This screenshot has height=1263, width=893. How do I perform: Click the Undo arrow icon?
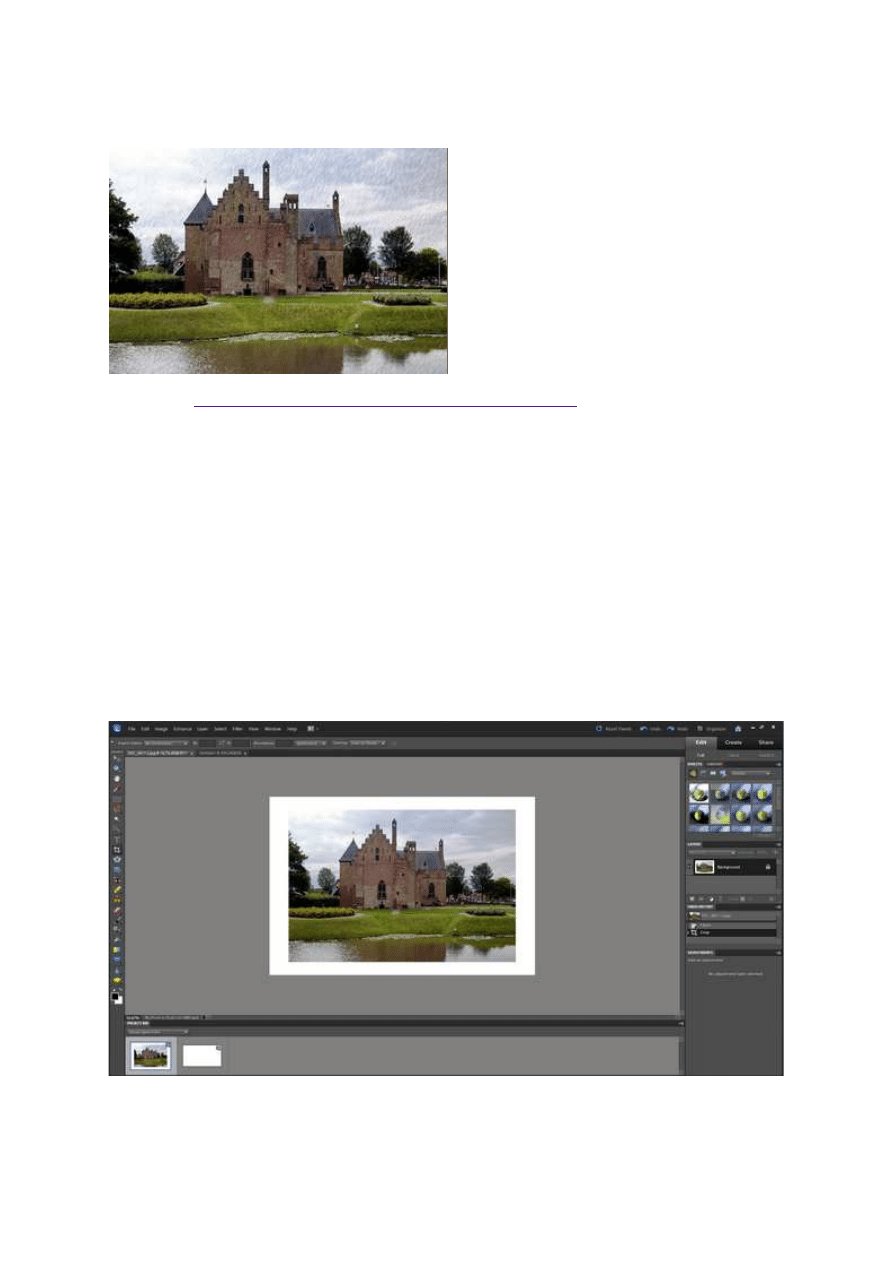[644, 729]
